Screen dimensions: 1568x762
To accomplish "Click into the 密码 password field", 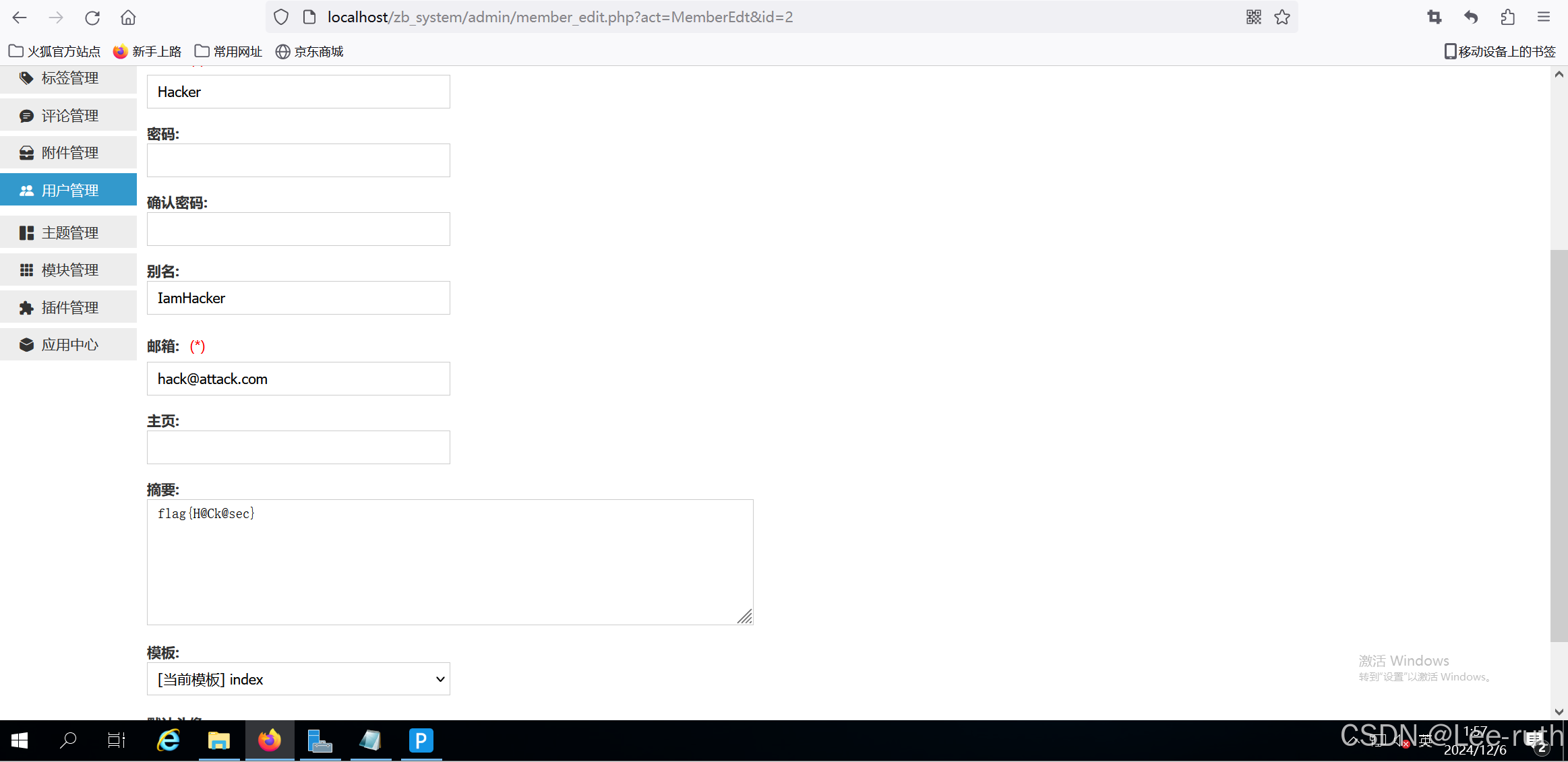I will pyautogui.click(x=298, y=160).
